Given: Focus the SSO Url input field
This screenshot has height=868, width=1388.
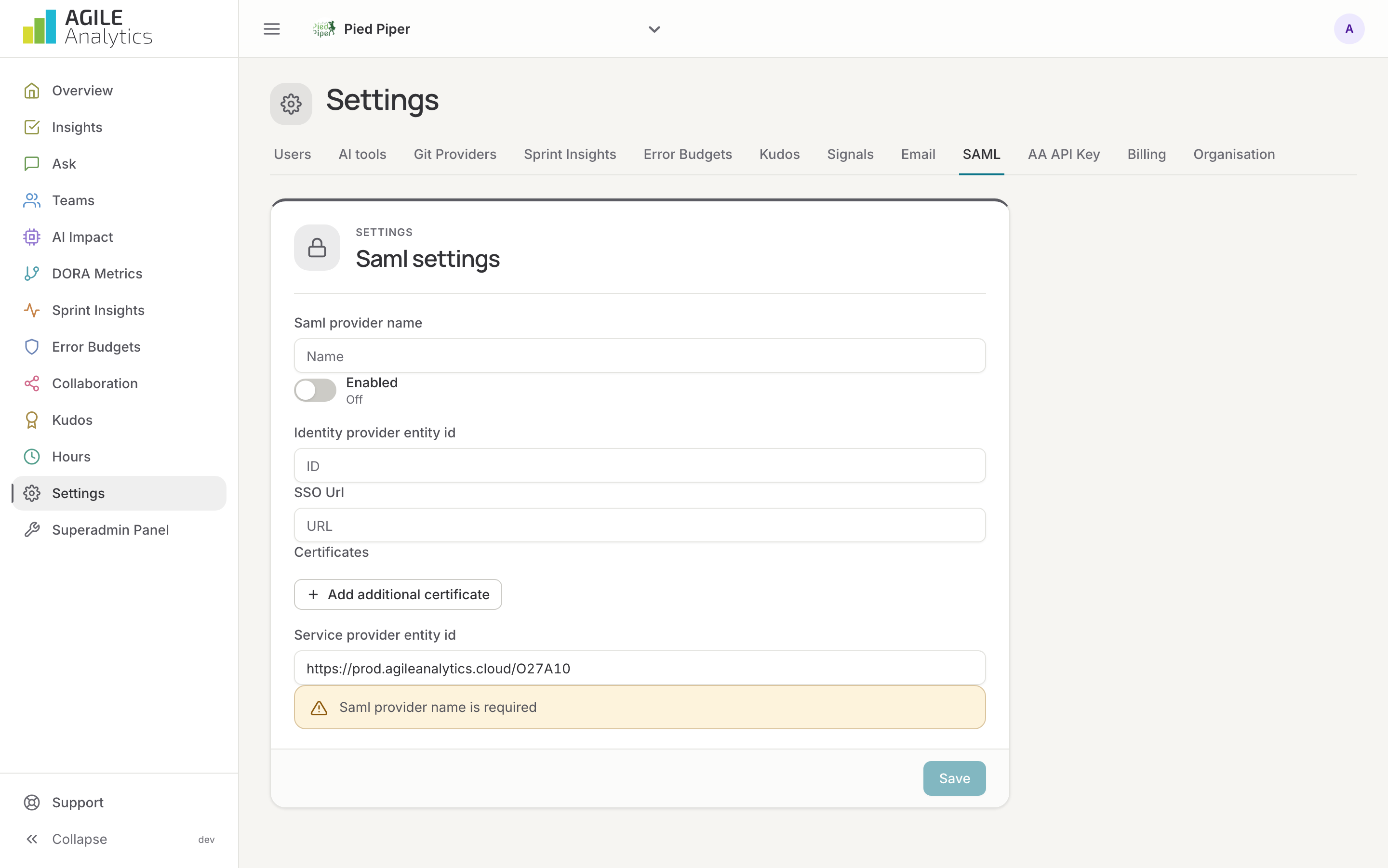Looking at the screenshot, I should pos(640,525).
